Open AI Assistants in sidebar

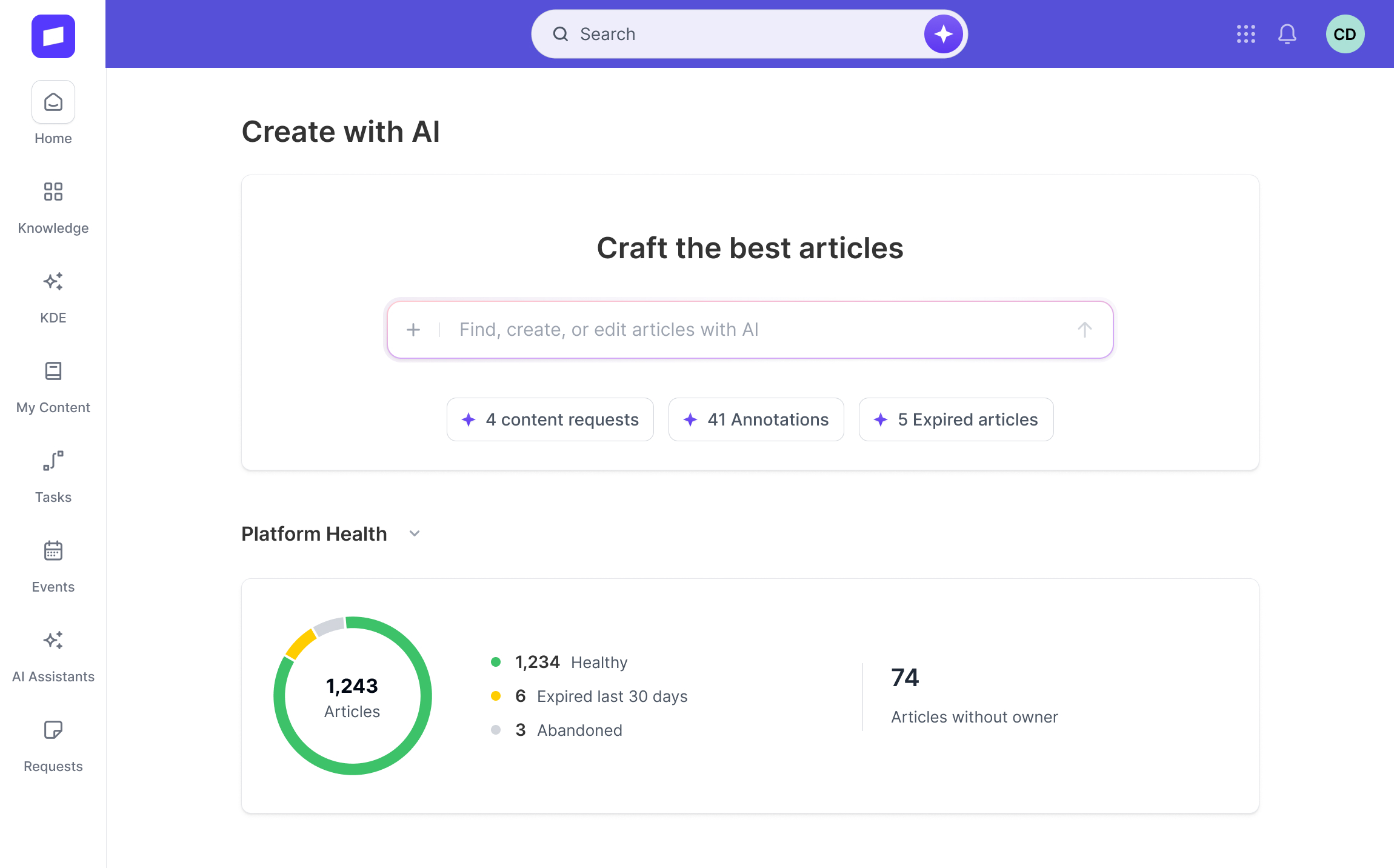tap(53, 640)
